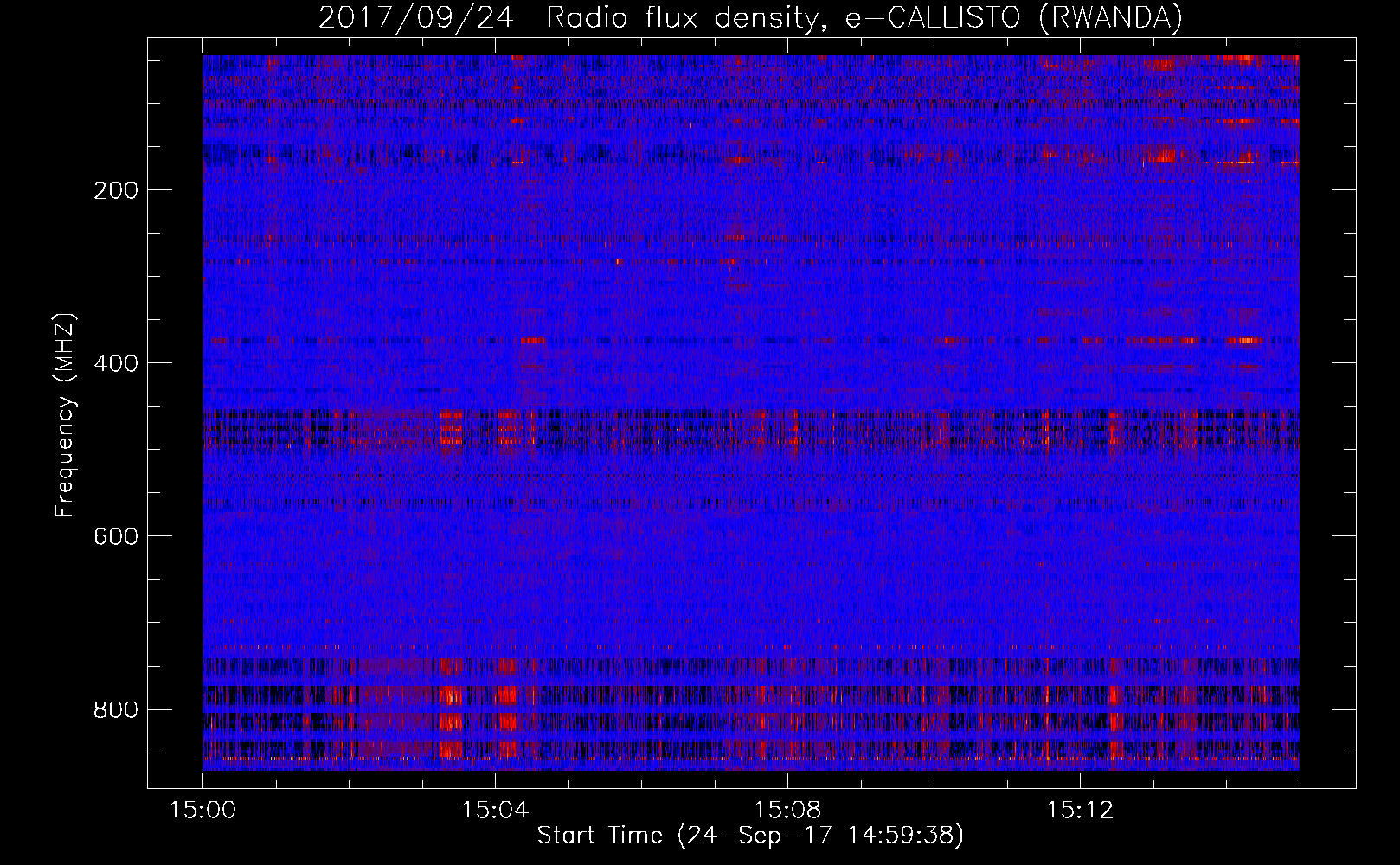
Task: Click the 15:12 time tick label
Action: pyautogui.click(x=1080, y=811)
